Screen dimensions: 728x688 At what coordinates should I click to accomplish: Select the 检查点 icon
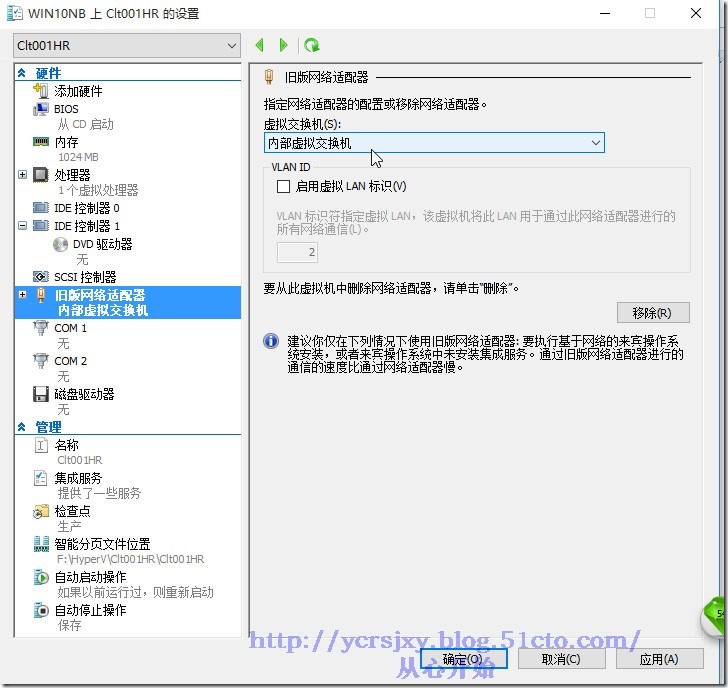tap(41, 511)
